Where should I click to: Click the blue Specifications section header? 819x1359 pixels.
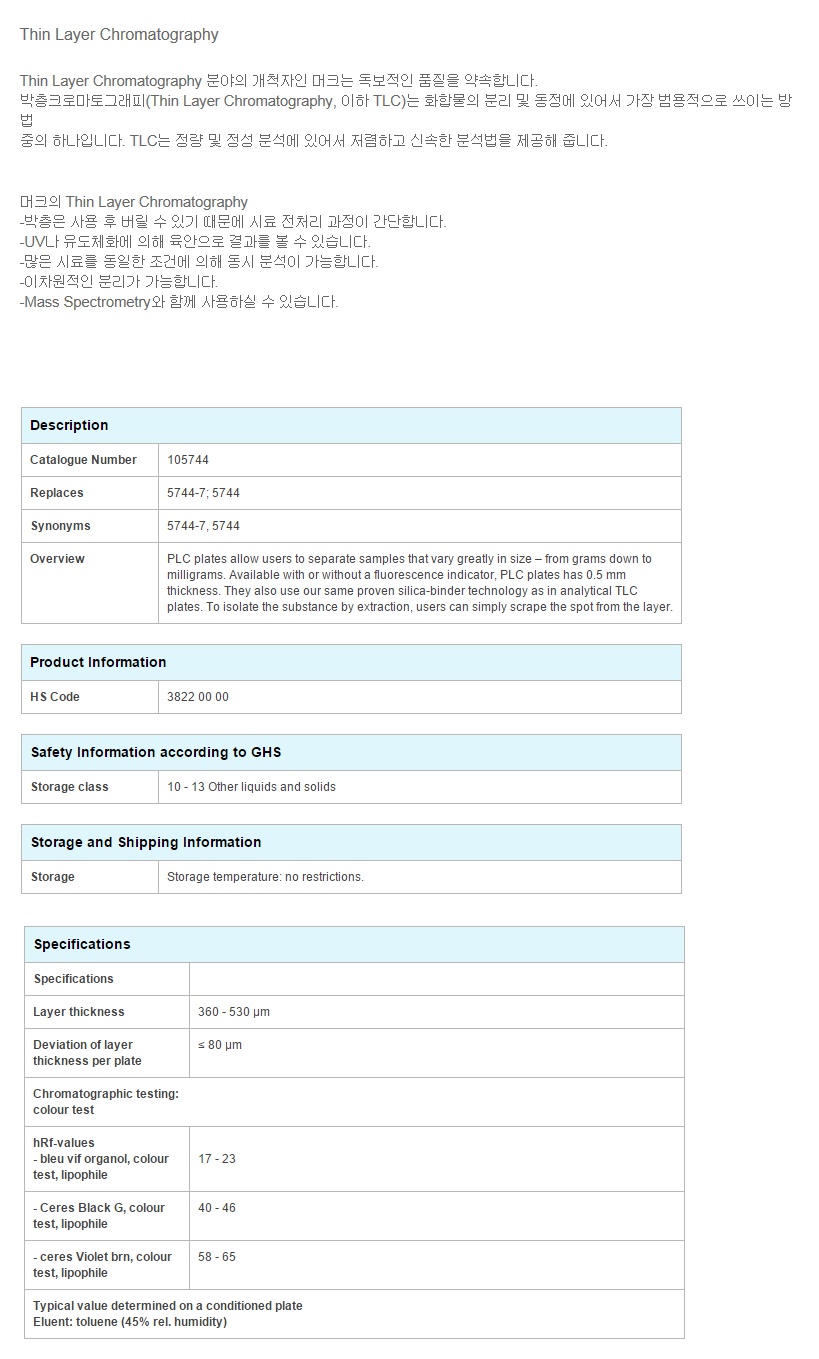[82, 944]
